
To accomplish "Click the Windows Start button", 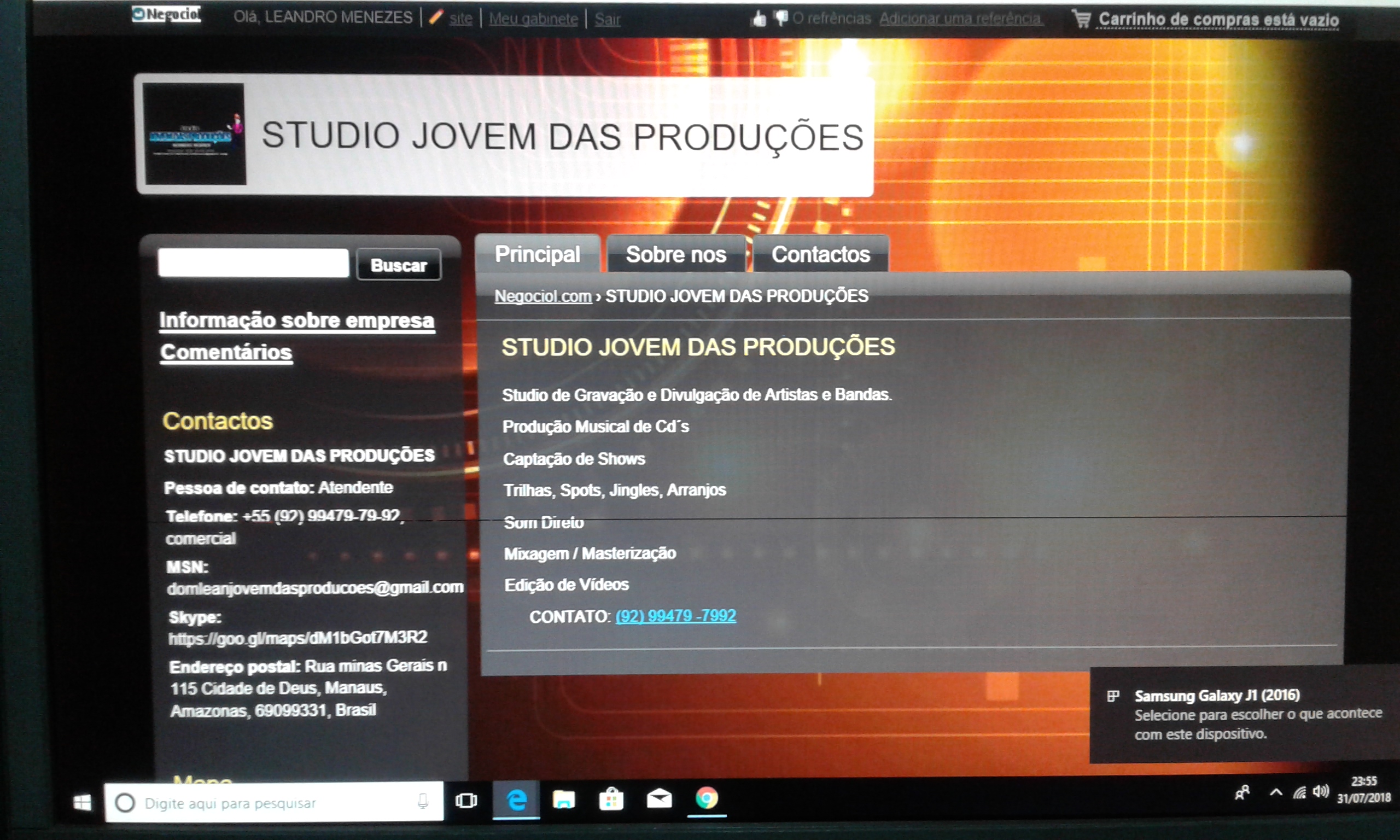I will click(83, 802).
